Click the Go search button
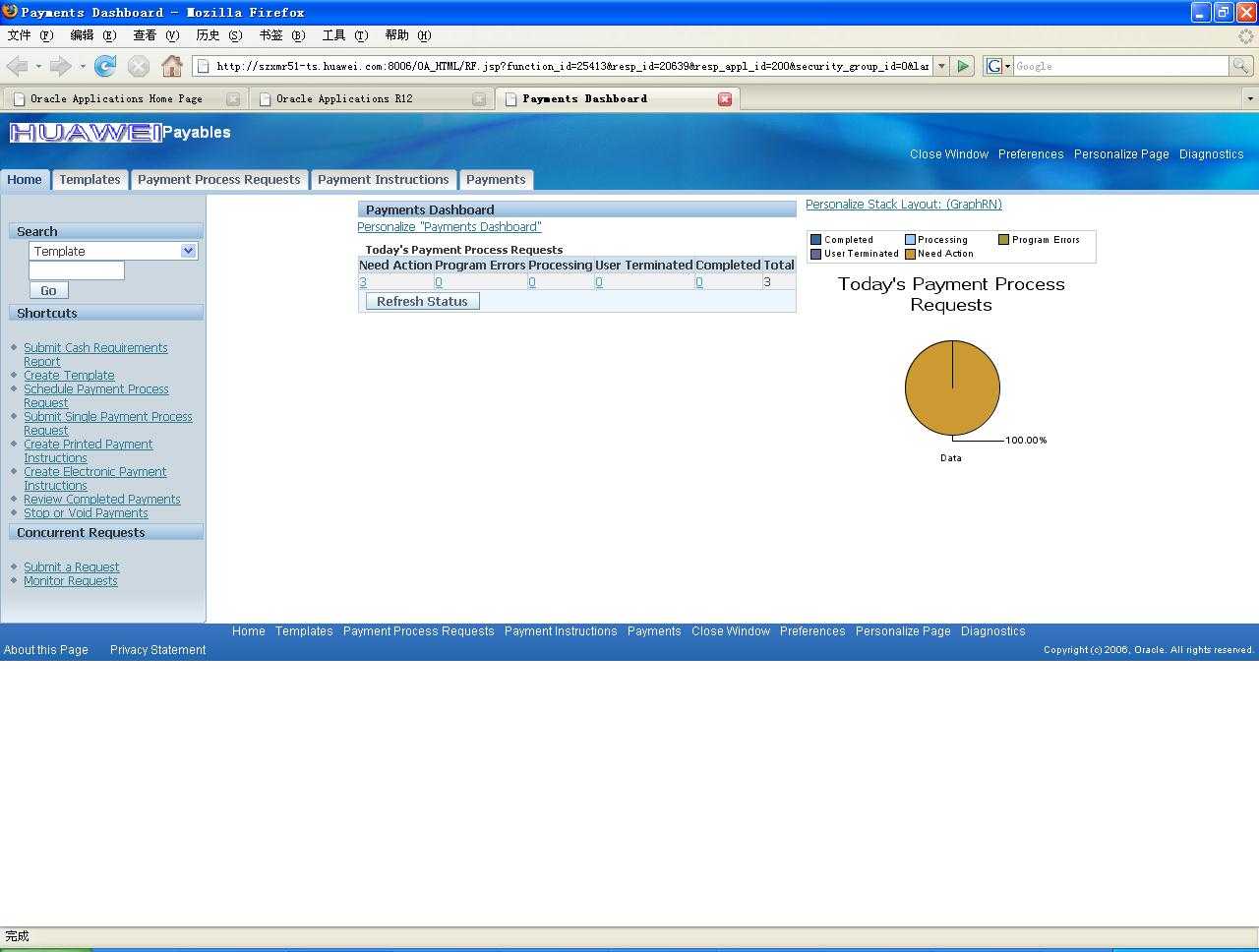This screenshot has width=1259, height=952. [48, 290]
